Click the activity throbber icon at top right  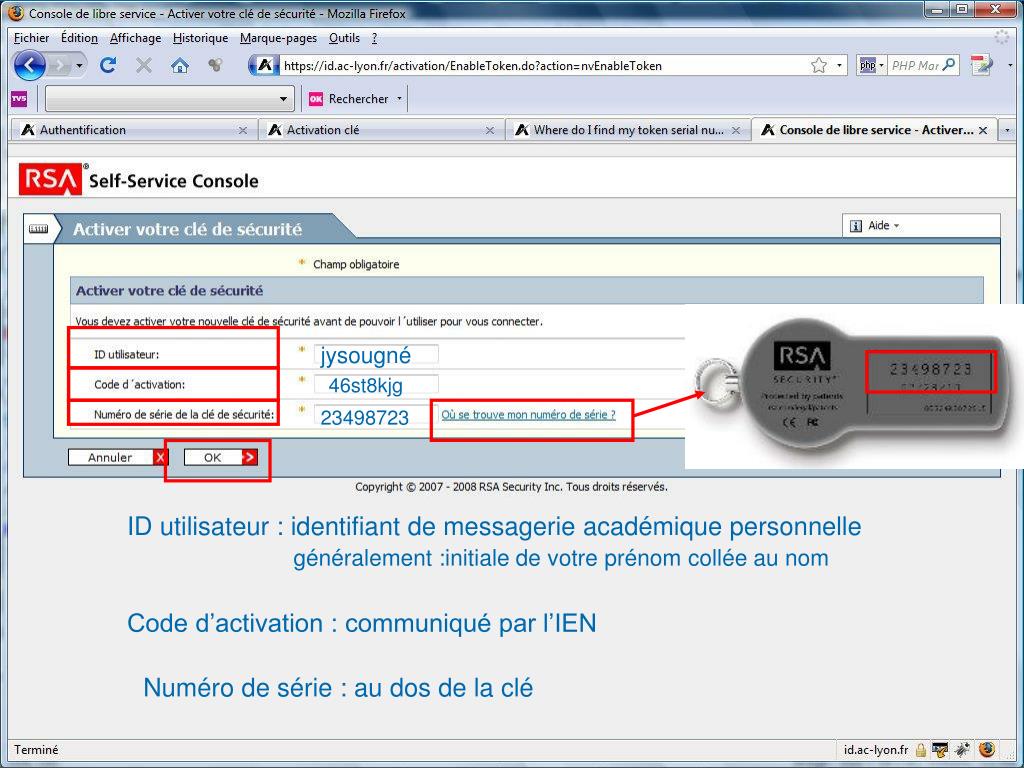(x=1002, y=37)
